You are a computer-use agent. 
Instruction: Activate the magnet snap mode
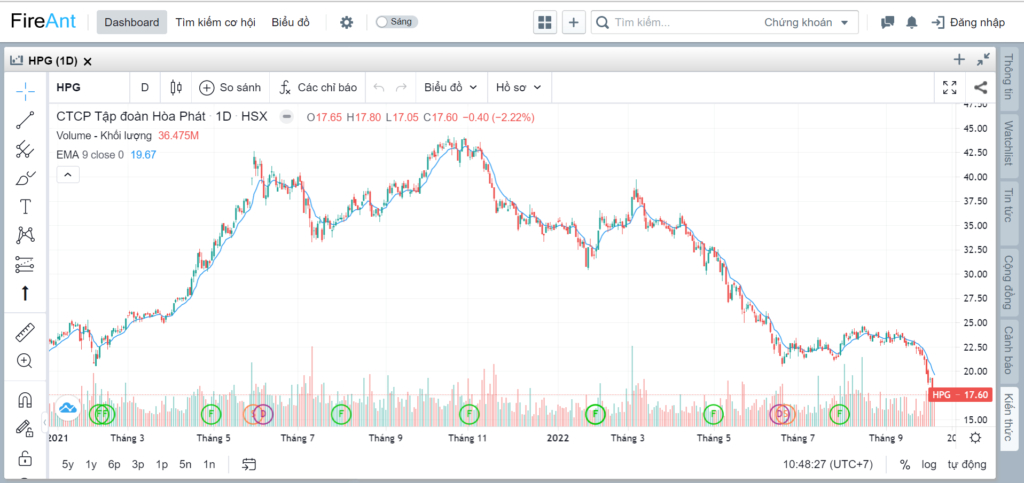(x=25, y=399)
